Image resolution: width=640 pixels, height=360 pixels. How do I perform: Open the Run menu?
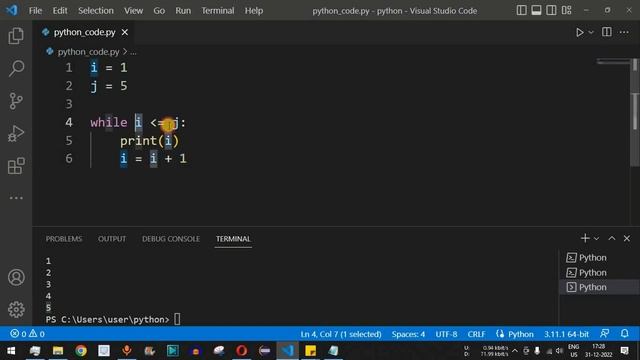click(x=183, y=11)
